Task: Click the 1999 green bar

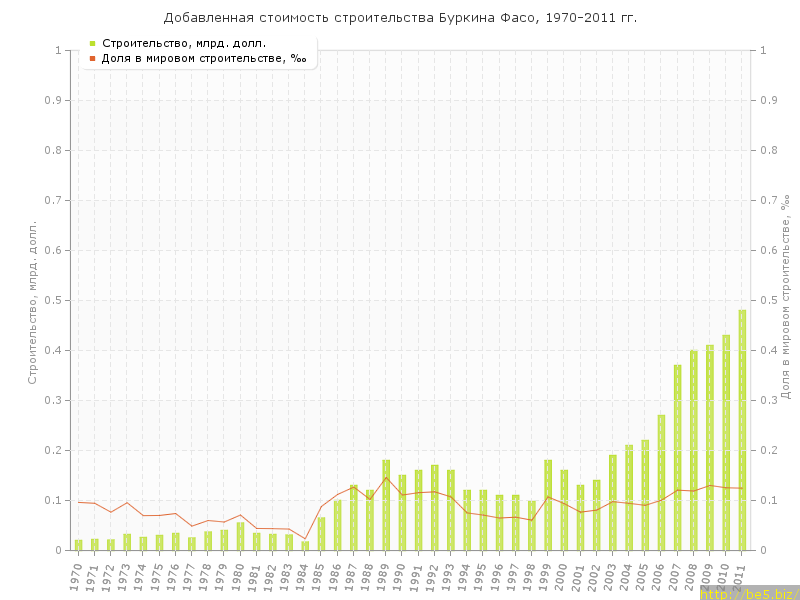Action: pyautogui.click(x=548, y=505)
